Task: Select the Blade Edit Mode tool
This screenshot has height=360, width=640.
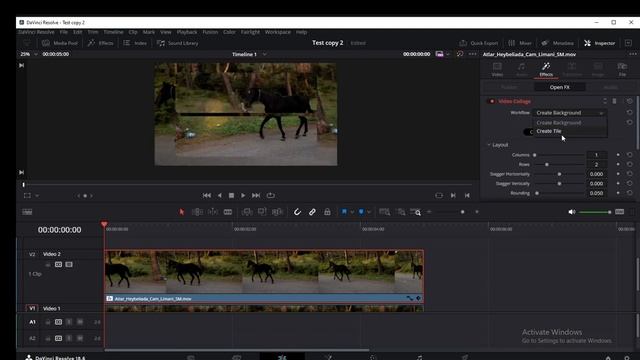Action: click(228, 212)
